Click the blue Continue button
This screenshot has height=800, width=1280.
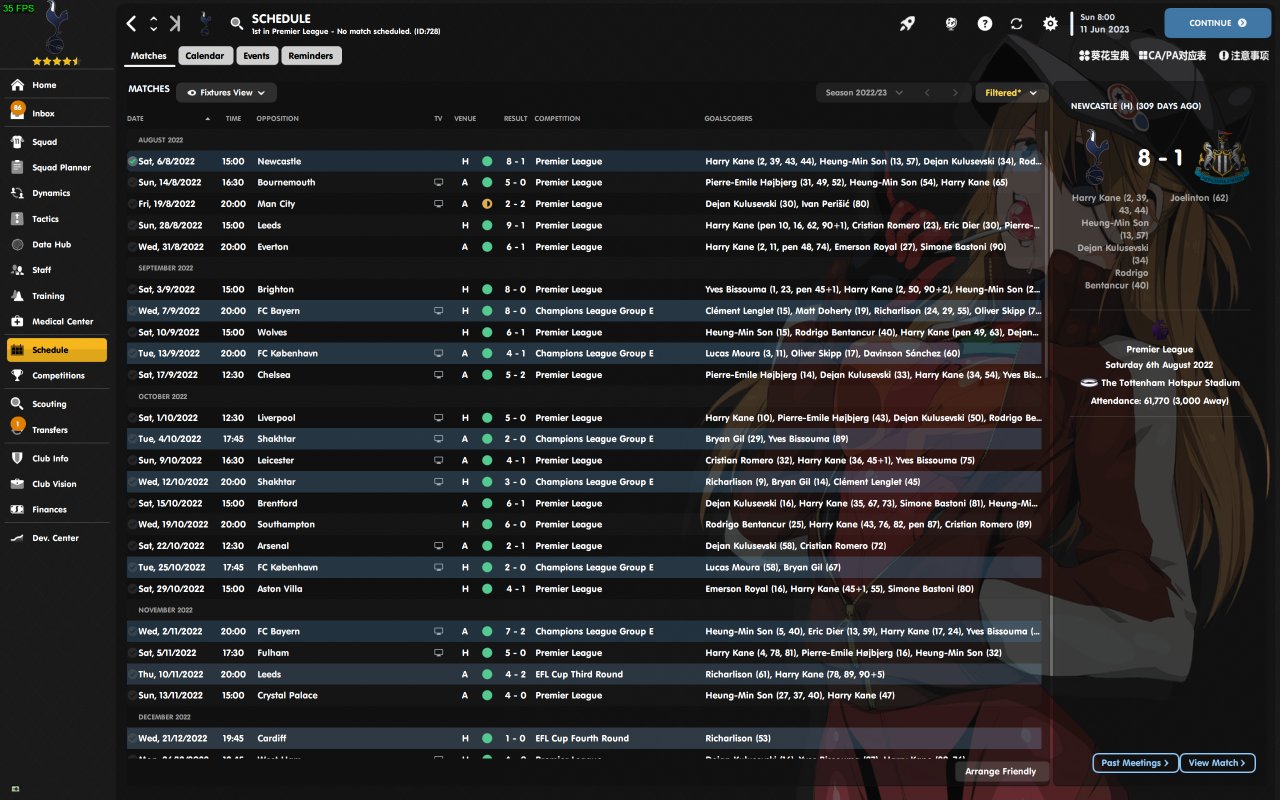(x=1217, y=23)
